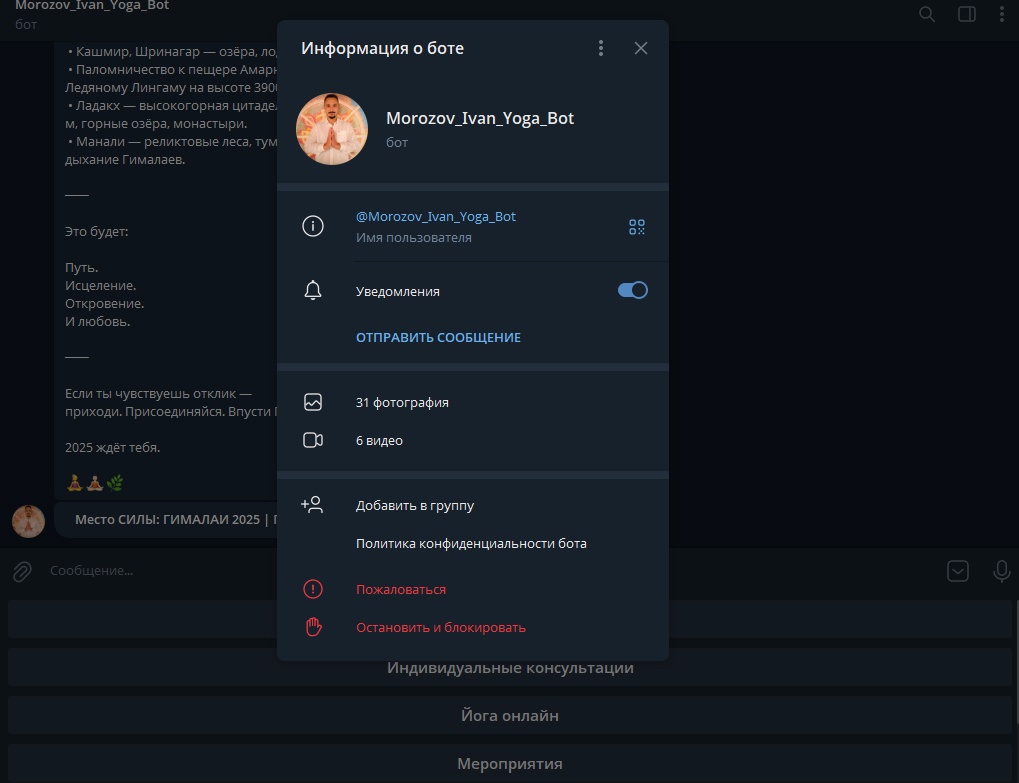Click Мероприятия keyboard button
Screen dimensions: 1019x783
pyautogui.click(x=510, y=764)
